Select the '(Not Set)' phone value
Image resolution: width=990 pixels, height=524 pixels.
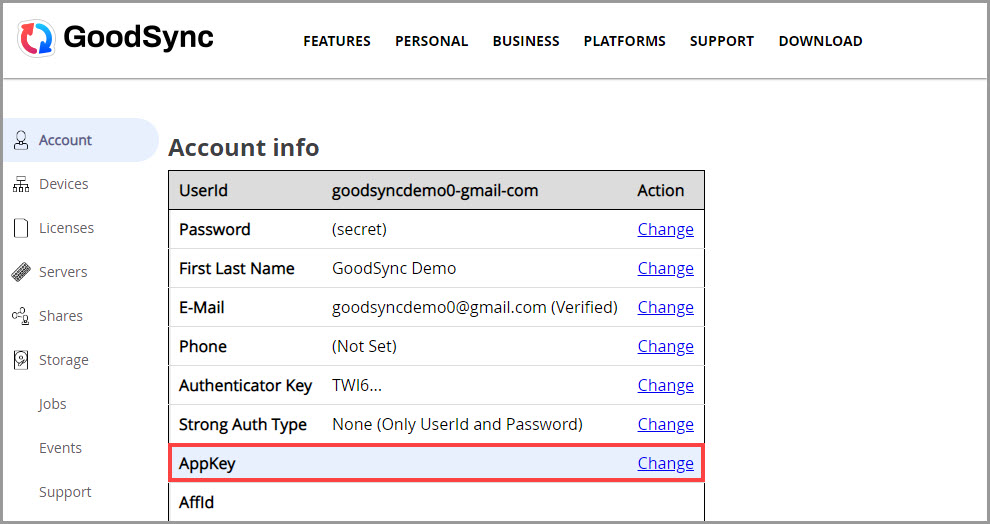(364, 347)
